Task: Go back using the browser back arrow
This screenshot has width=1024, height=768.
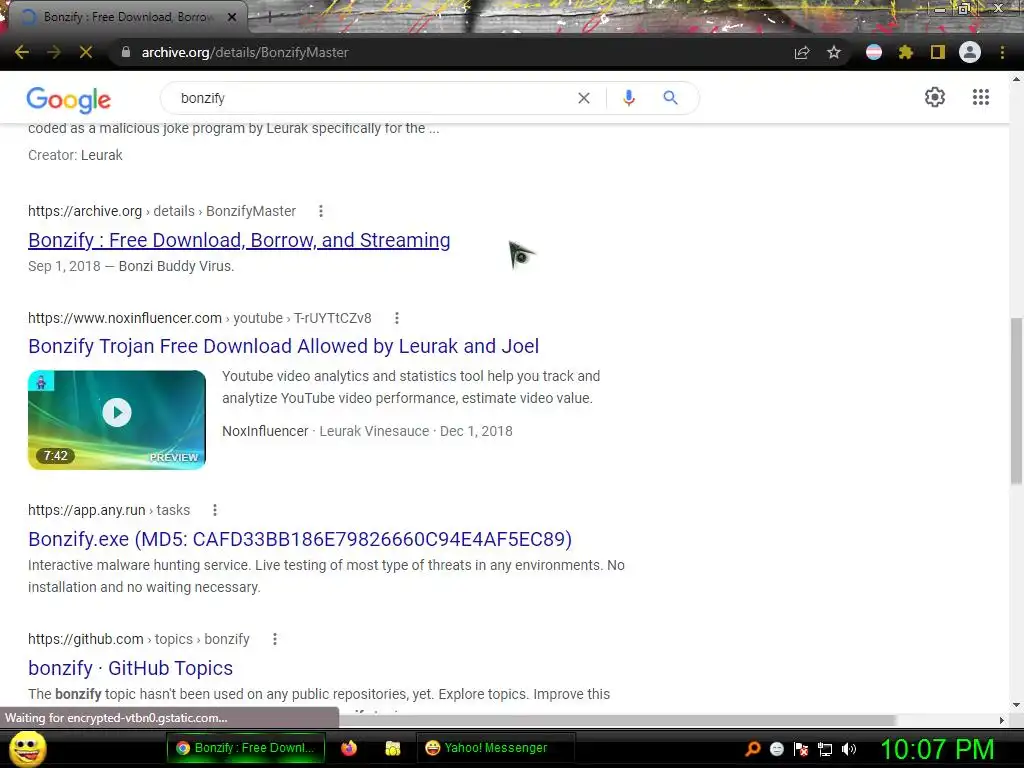Action: pos(22,52)
